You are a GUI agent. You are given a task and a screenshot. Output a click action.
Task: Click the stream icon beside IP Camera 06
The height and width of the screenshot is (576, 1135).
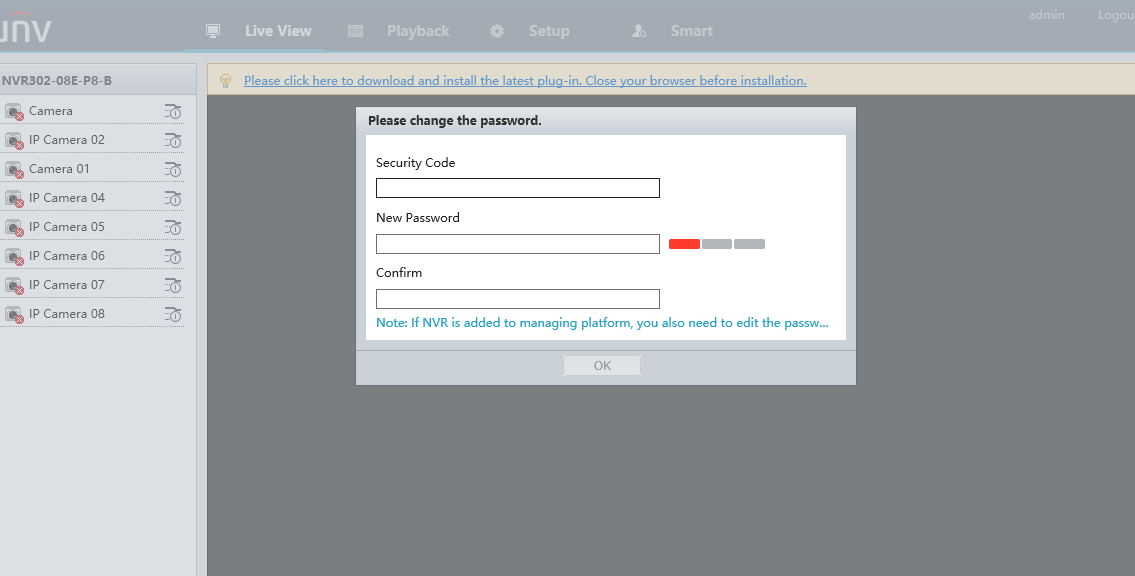click(x=173, y=256)
